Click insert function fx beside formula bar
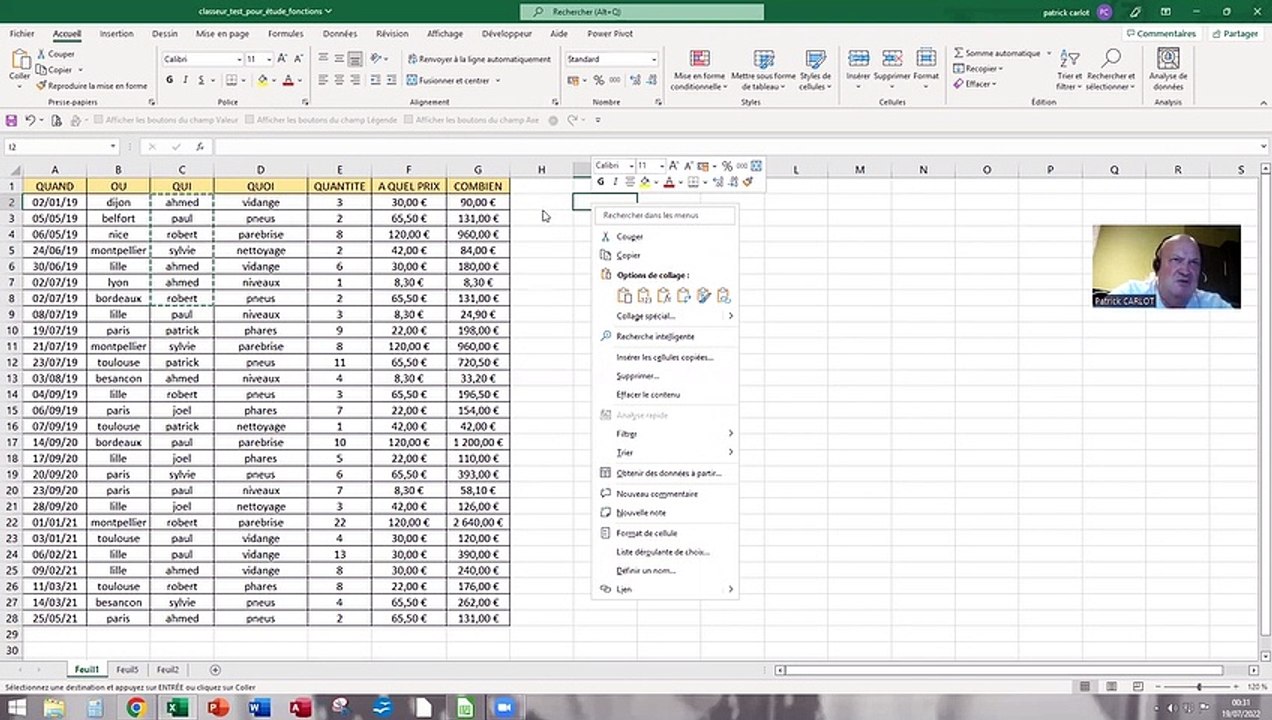The image size is (1272, 720). 200,147
